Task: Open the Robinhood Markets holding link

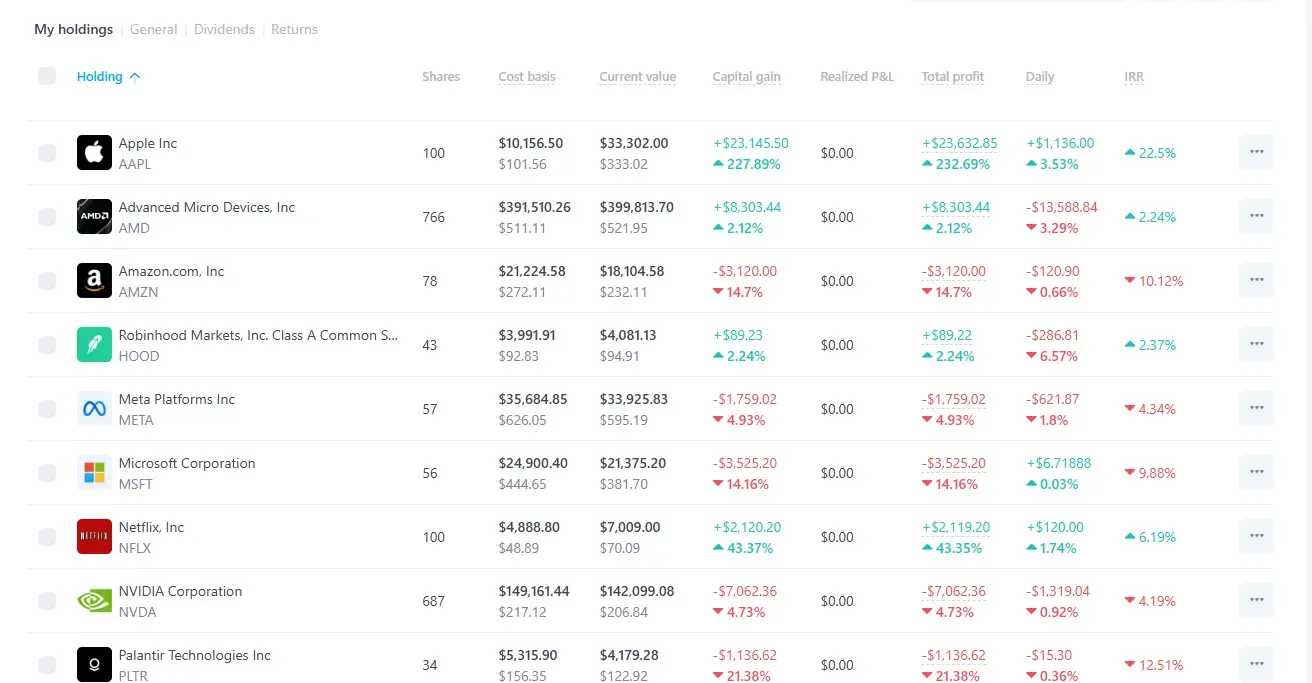Action: pyautogui.click(x=259, y=335)
